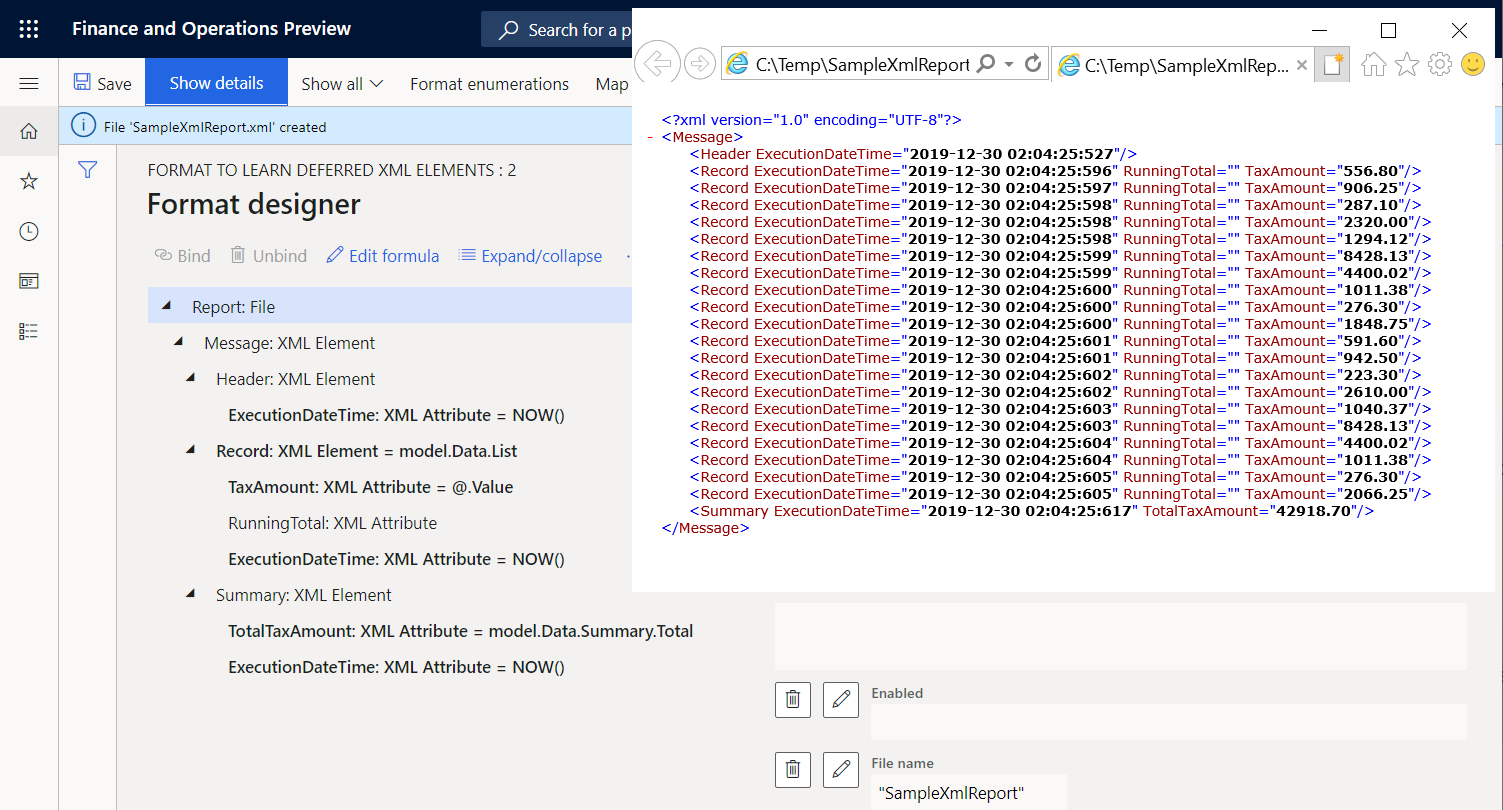Select Summary's ExecutionDateTime = NOW() attribute

396,667
